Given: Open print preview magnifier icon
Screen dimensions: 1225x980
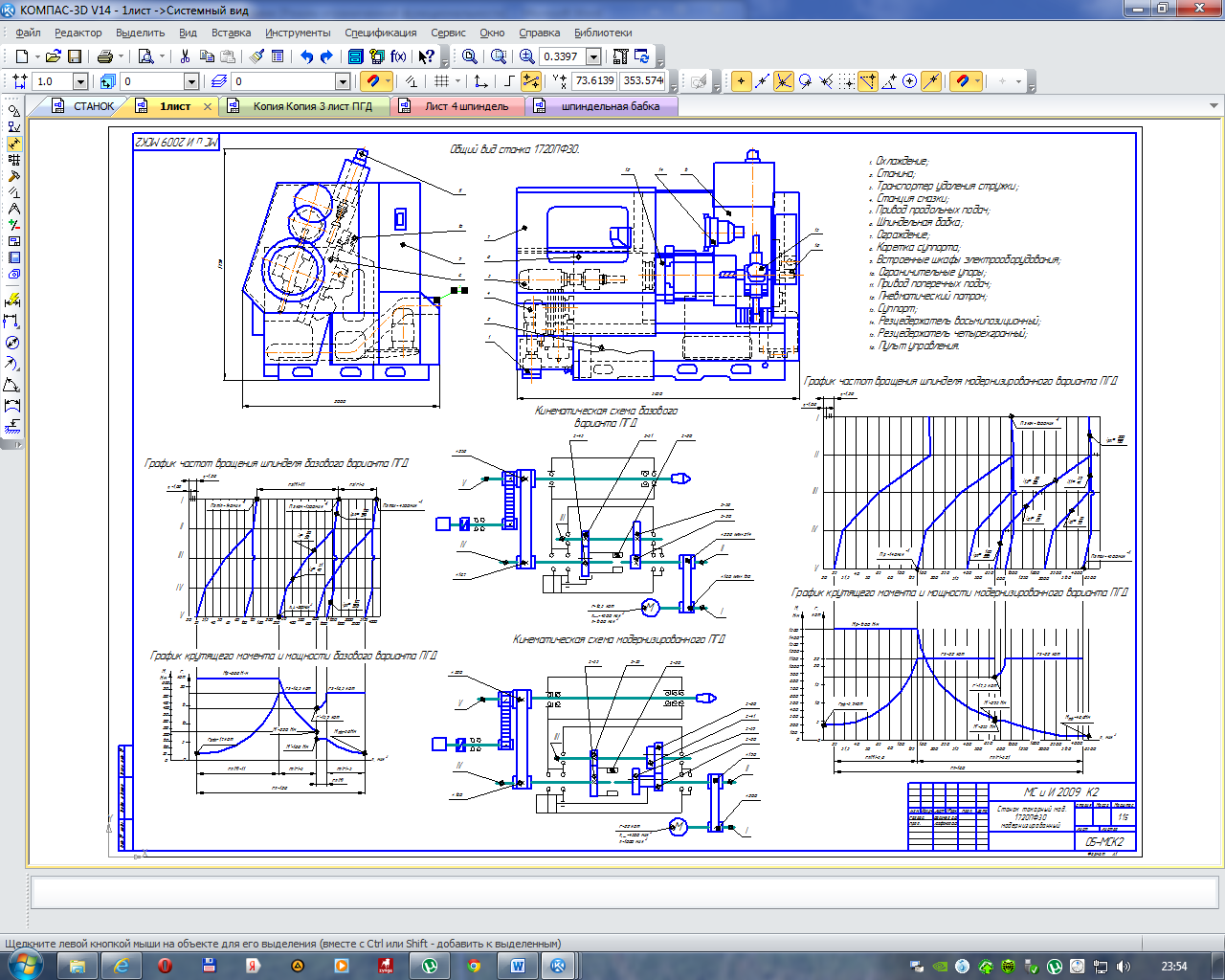Looking at the screenshot, I should click(145, 56).
